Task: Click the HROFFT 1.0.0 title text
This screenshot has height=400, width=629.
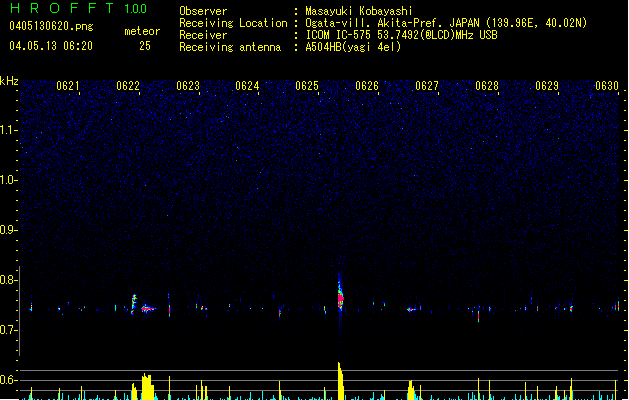Action: point(78,8)
